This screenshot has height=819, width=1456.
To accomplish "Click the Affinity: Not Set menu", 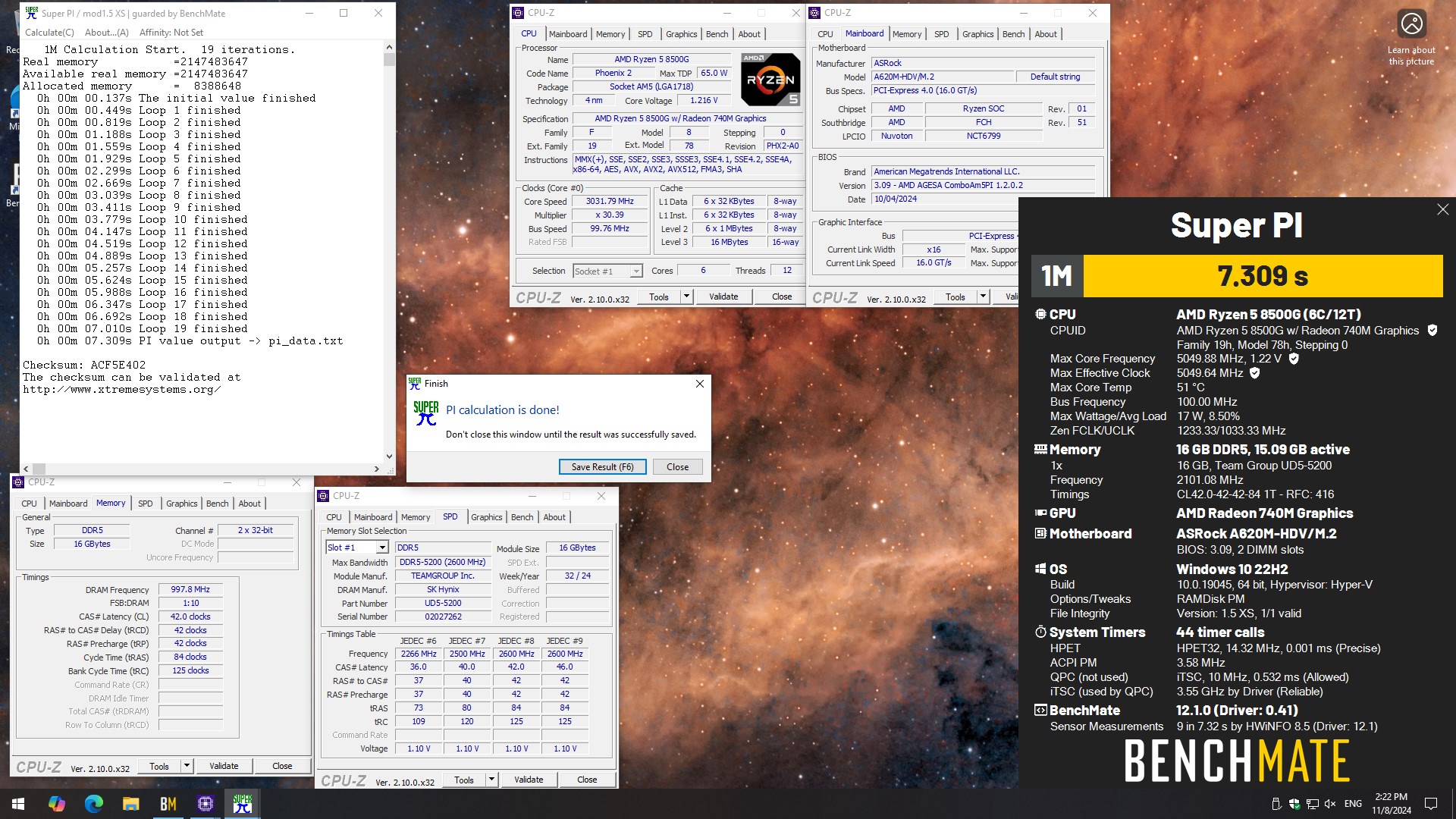I will click(x=171, y=33).
